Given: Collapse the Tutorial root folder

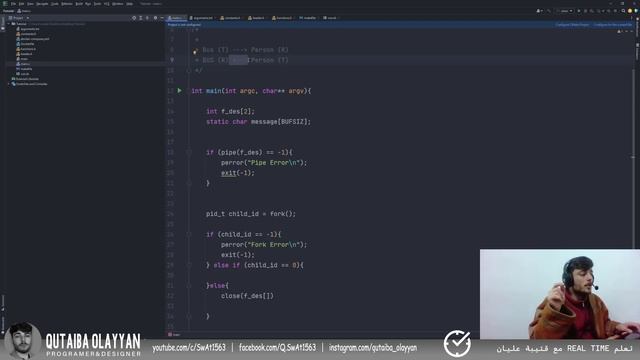Looking at the screenshot, I should click(9, 24).
